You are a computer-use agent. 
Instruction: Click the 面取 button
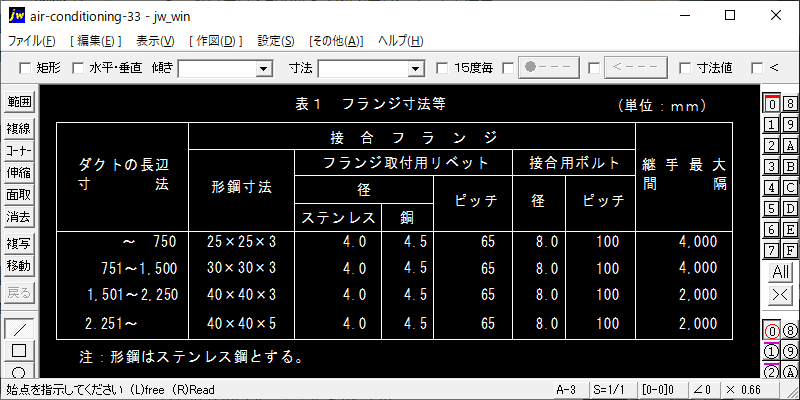point(19,194)
